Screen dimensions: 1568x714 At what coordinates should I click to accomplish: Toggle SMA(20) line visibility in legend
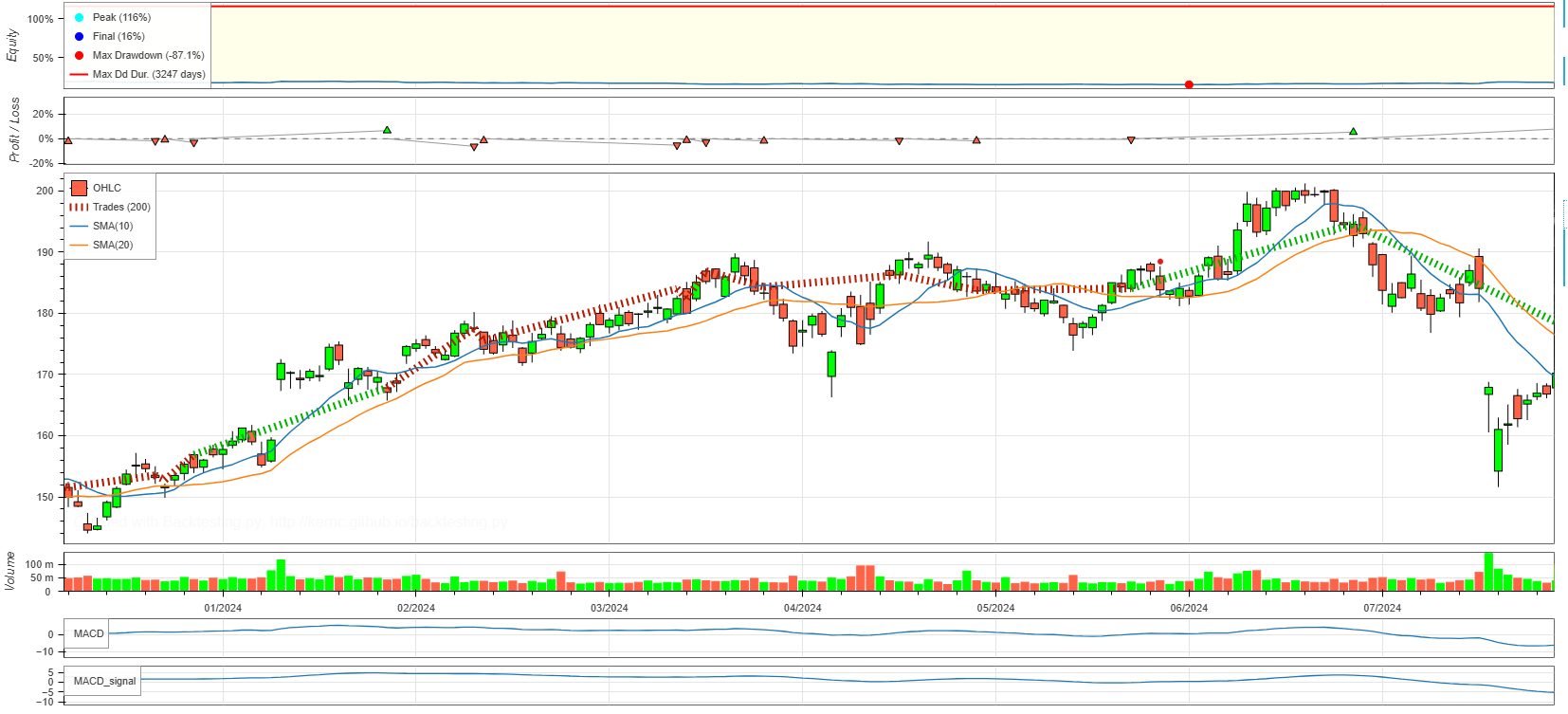click(112, 245)
